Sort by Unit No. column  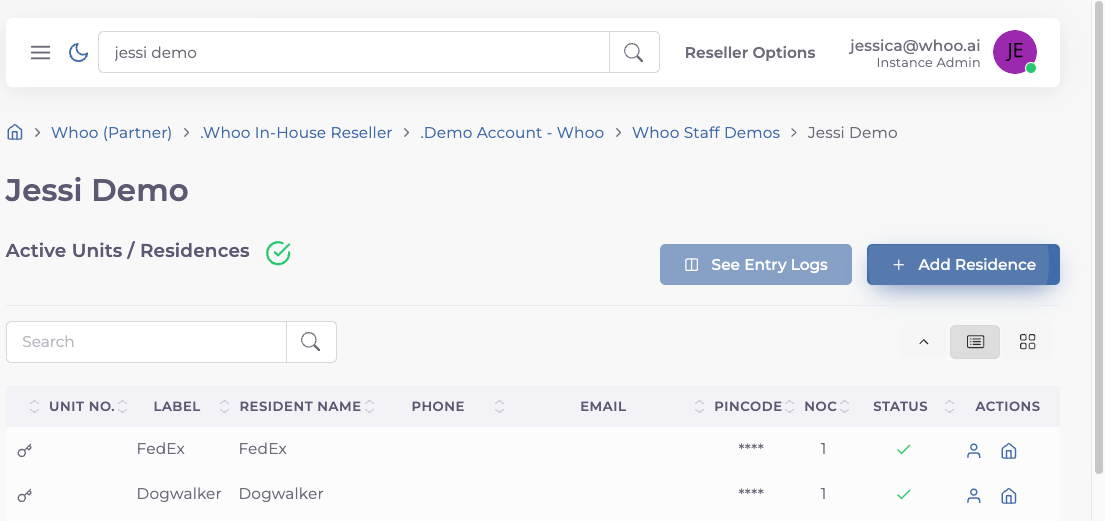coord(82,406)
